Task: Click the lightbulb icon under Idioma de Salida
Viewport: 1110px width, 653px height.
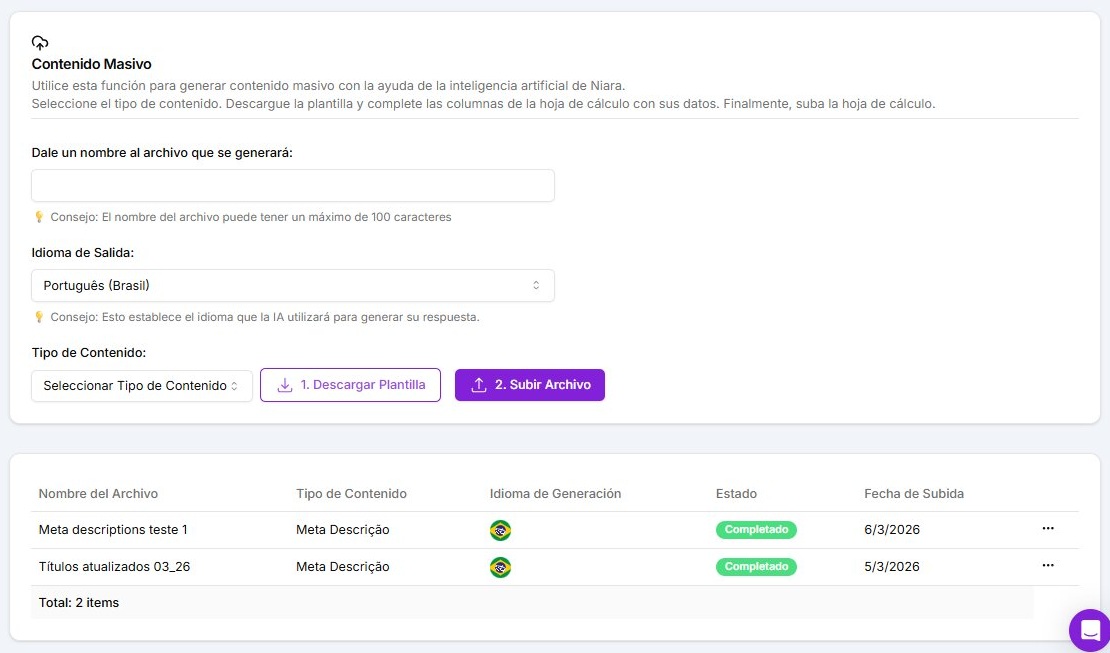Action: (39, 316)
